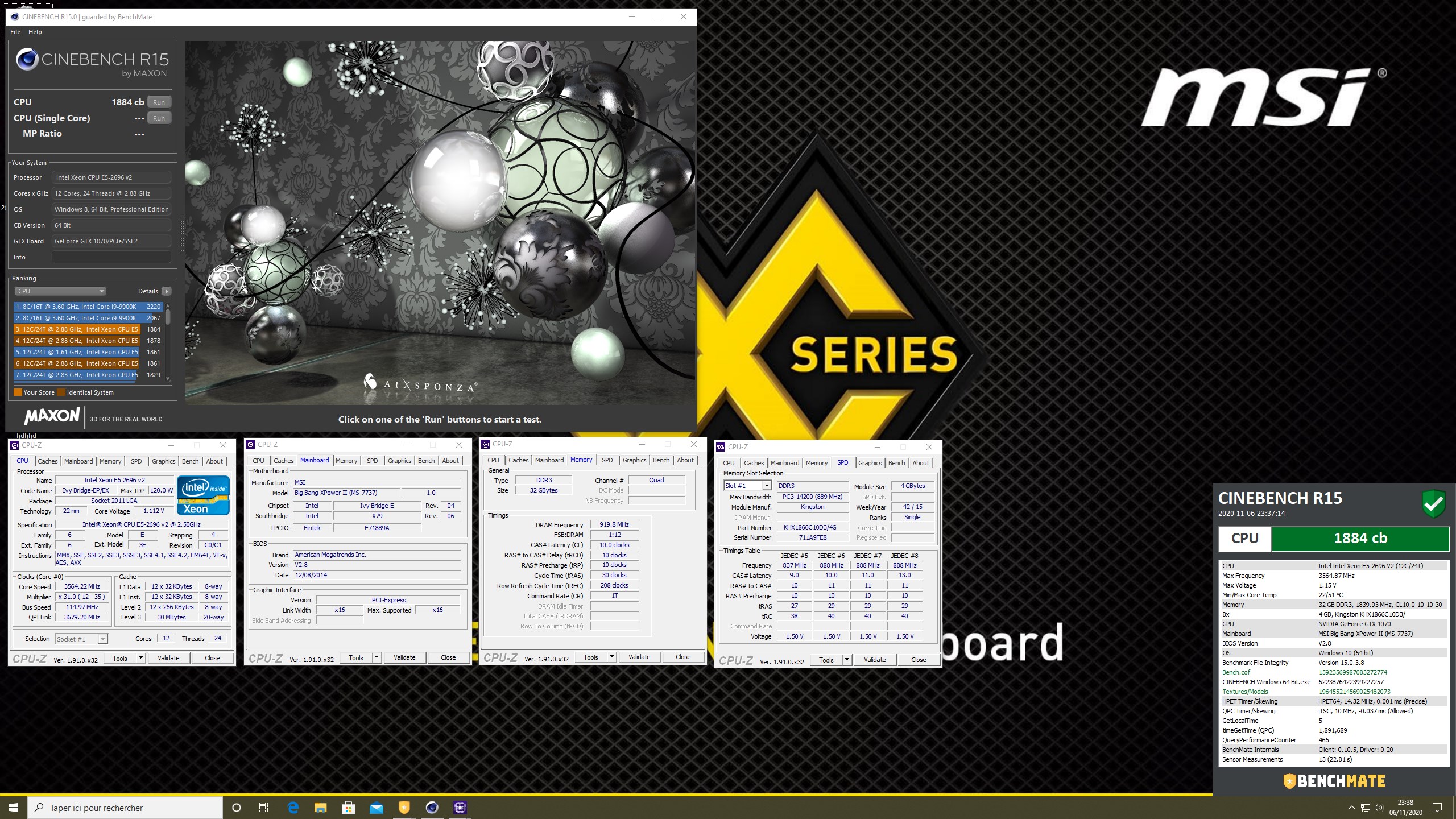Switch to Bench tab in Memory CPU-Z window
1456x819 pixels.
(661, 460)
